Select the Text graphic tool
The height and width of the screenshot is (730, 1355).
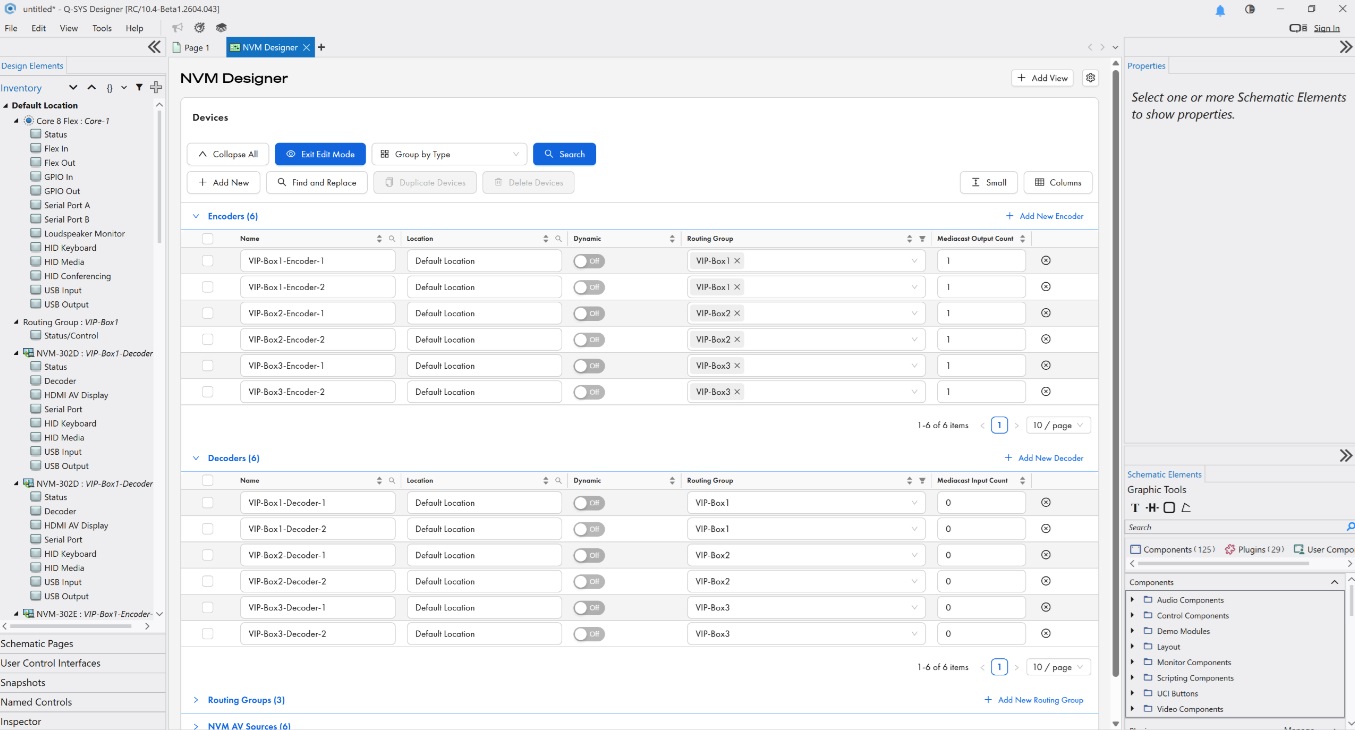(x=1135, y=508)
